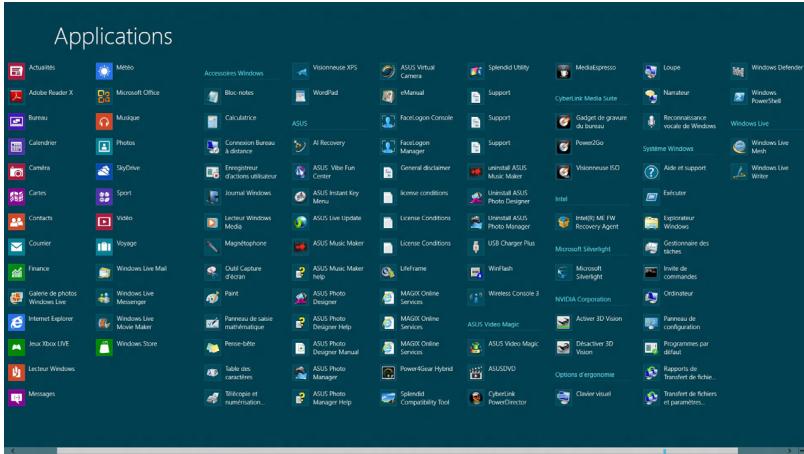Launch Windows Live Writer icon

pyautogui.click(x=739, y=172)
